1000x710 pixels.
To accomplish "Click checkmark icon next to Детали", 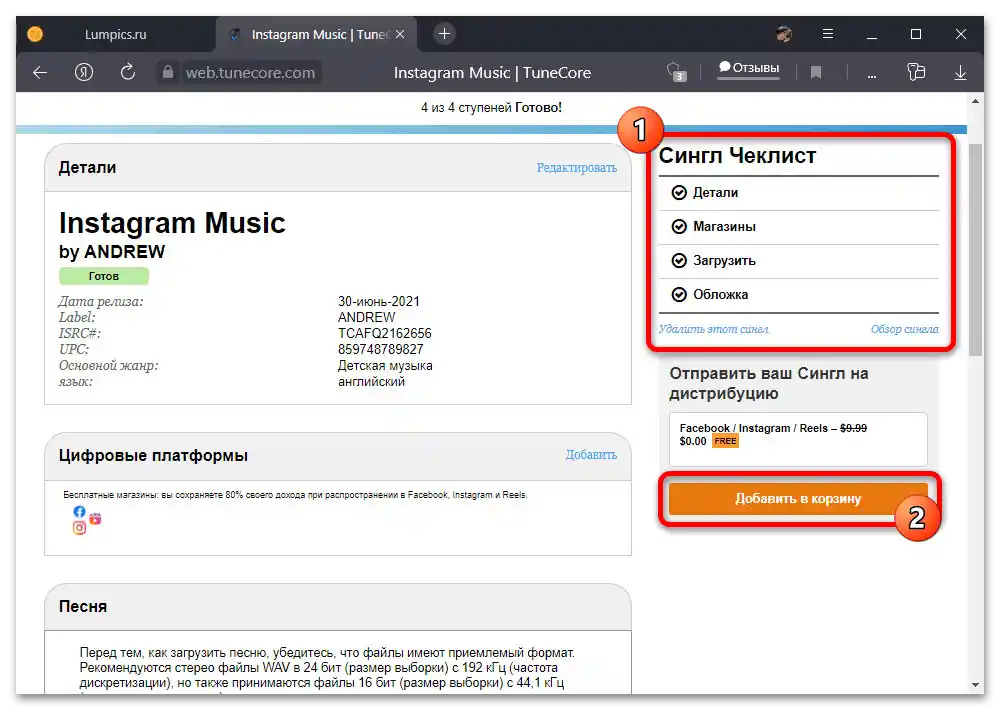I will 679,193.
